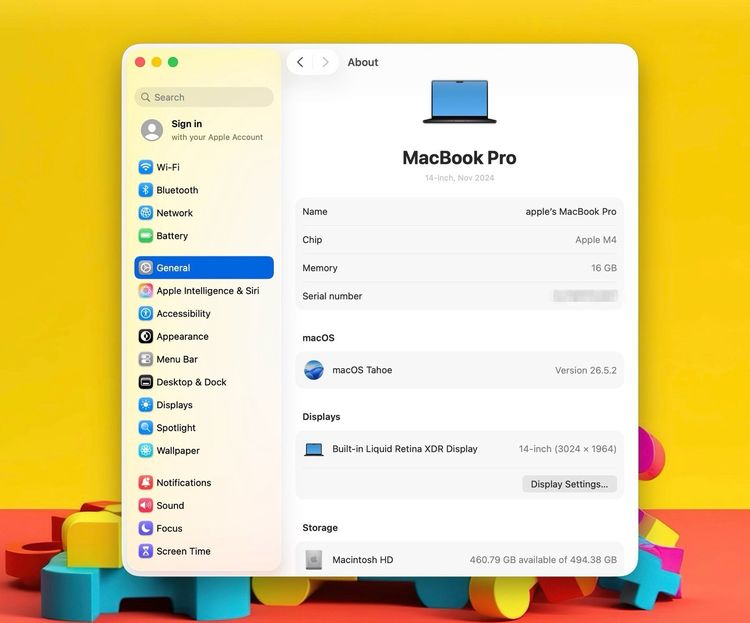Click the Bluetooth icon in sidebar
This screenshot has height=623, width=750.
point(145,190)
